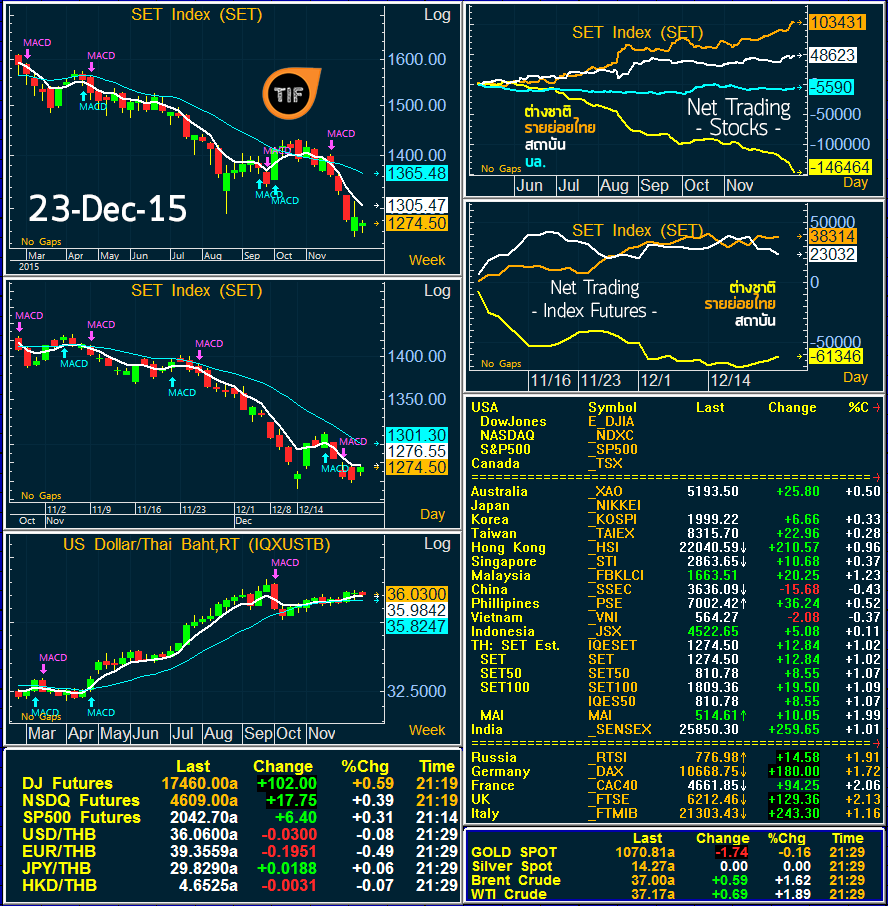The image size is (888, 906).
Task: Click the Net Trading Stocks label
Action: 738,117
